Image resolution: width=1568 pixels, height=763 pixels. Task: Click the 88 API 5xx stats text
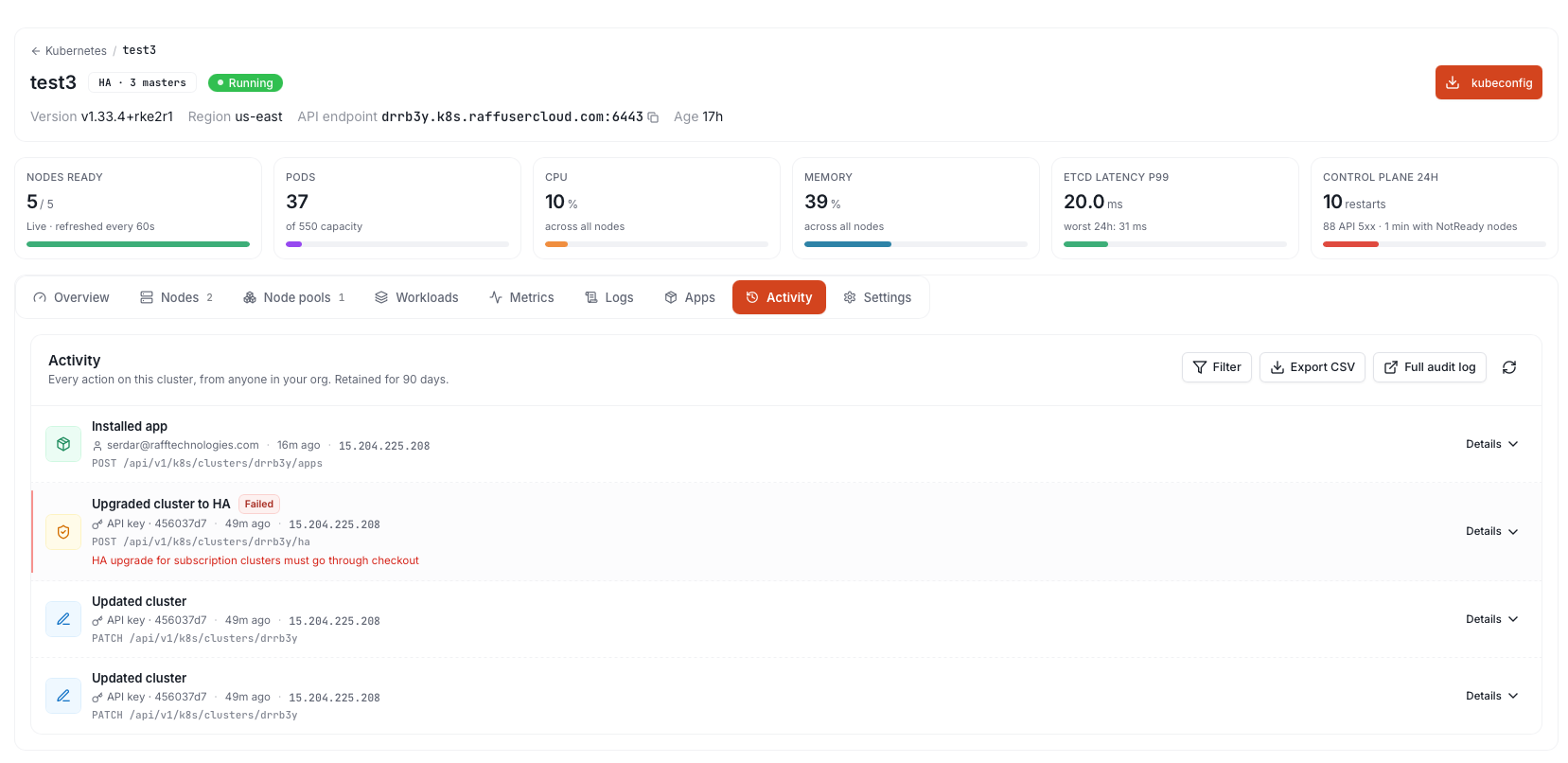[x=1349, y=227]
